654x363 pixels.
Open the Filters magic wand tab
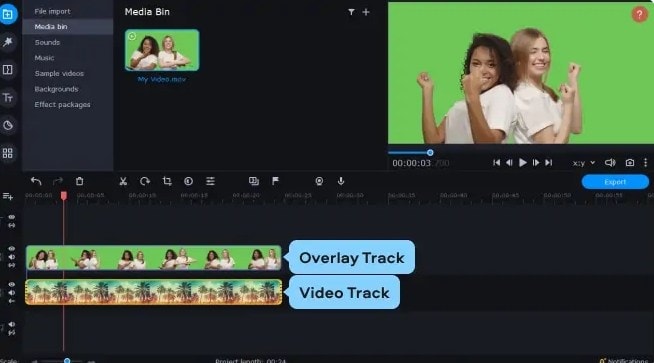pyautogui.click(x=8, y=42)
